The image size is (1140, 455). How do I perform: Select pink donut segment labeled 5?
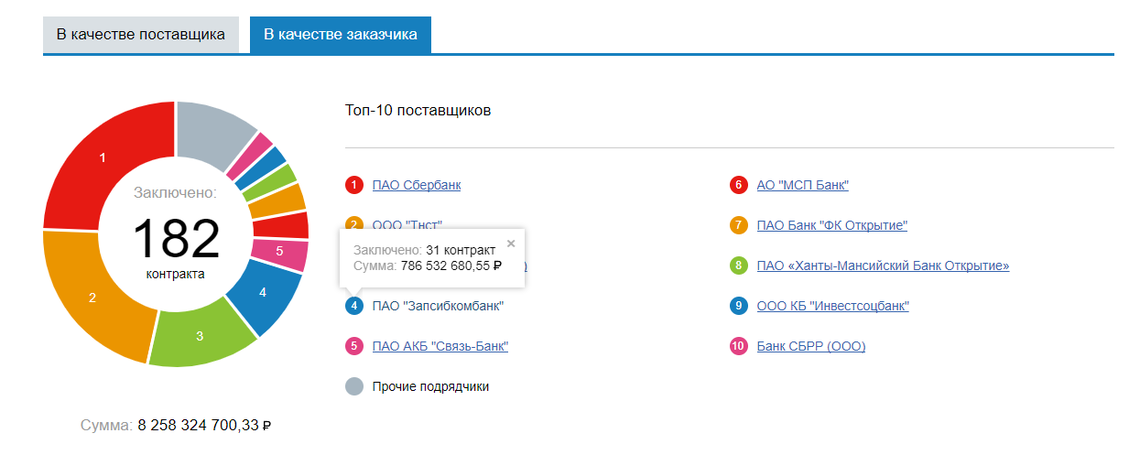(280, 251)
